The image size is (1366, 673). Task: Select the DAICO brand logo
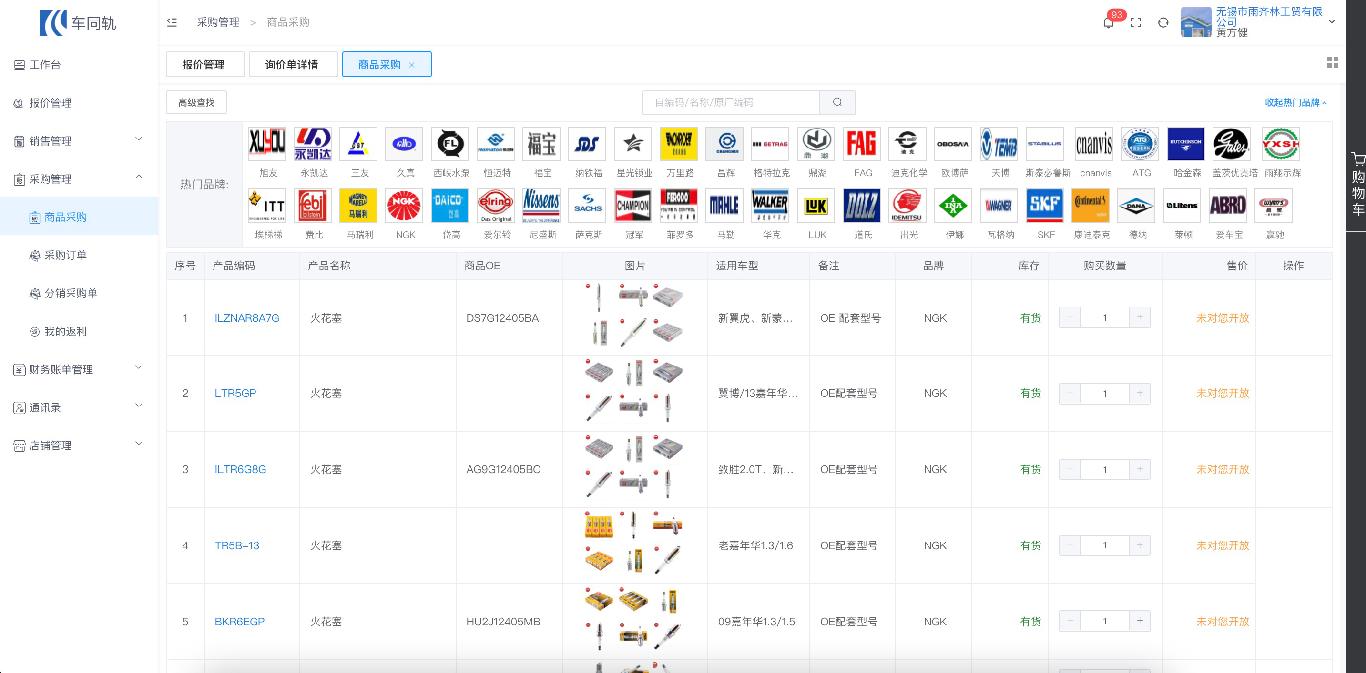450,205
